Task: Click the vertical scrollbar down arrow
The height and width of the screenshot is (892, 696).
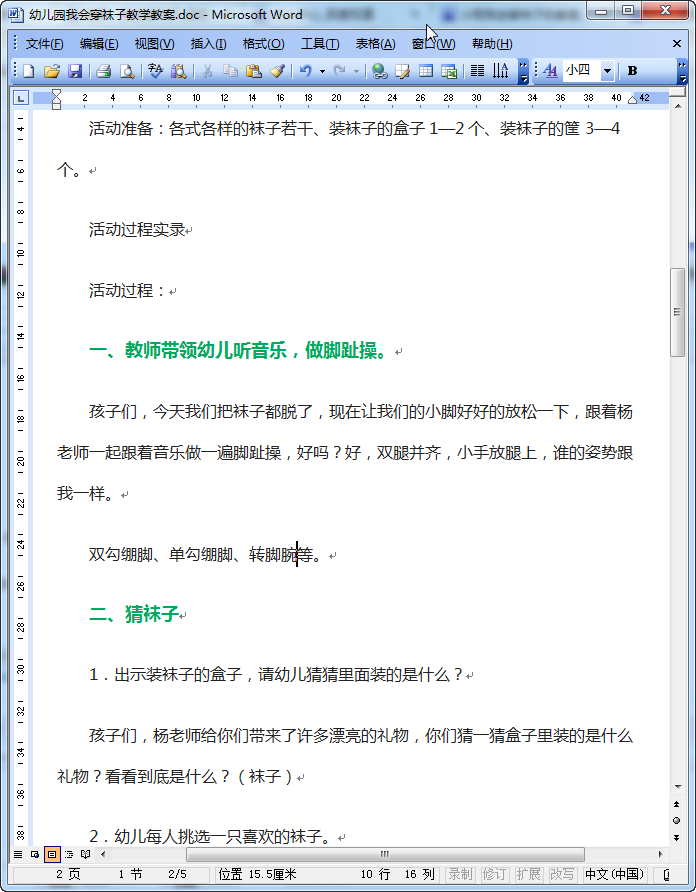Action: click(x=677, y=787)
